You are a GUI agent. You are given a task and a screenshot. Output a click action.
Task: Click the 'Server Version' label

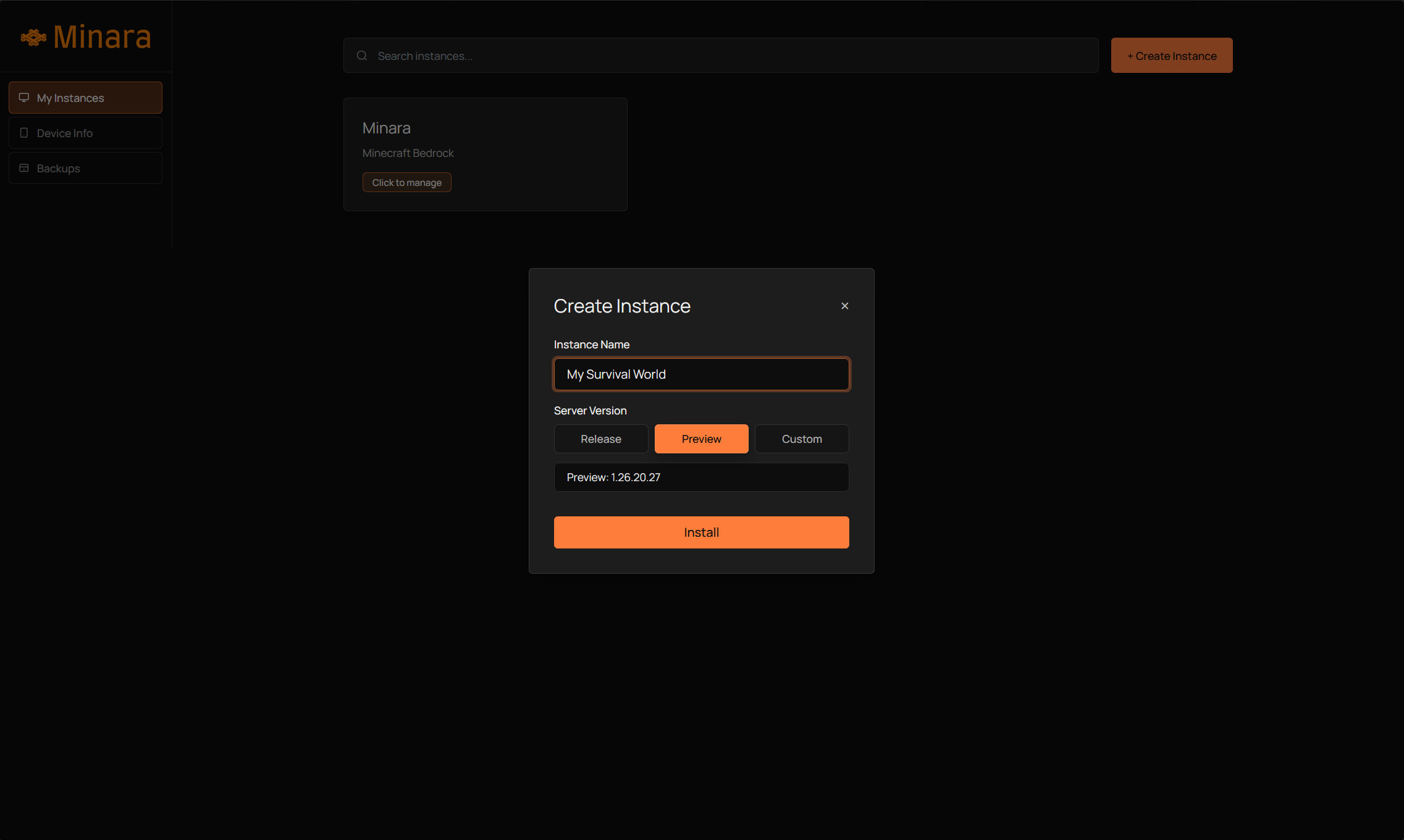coord(591,411)
